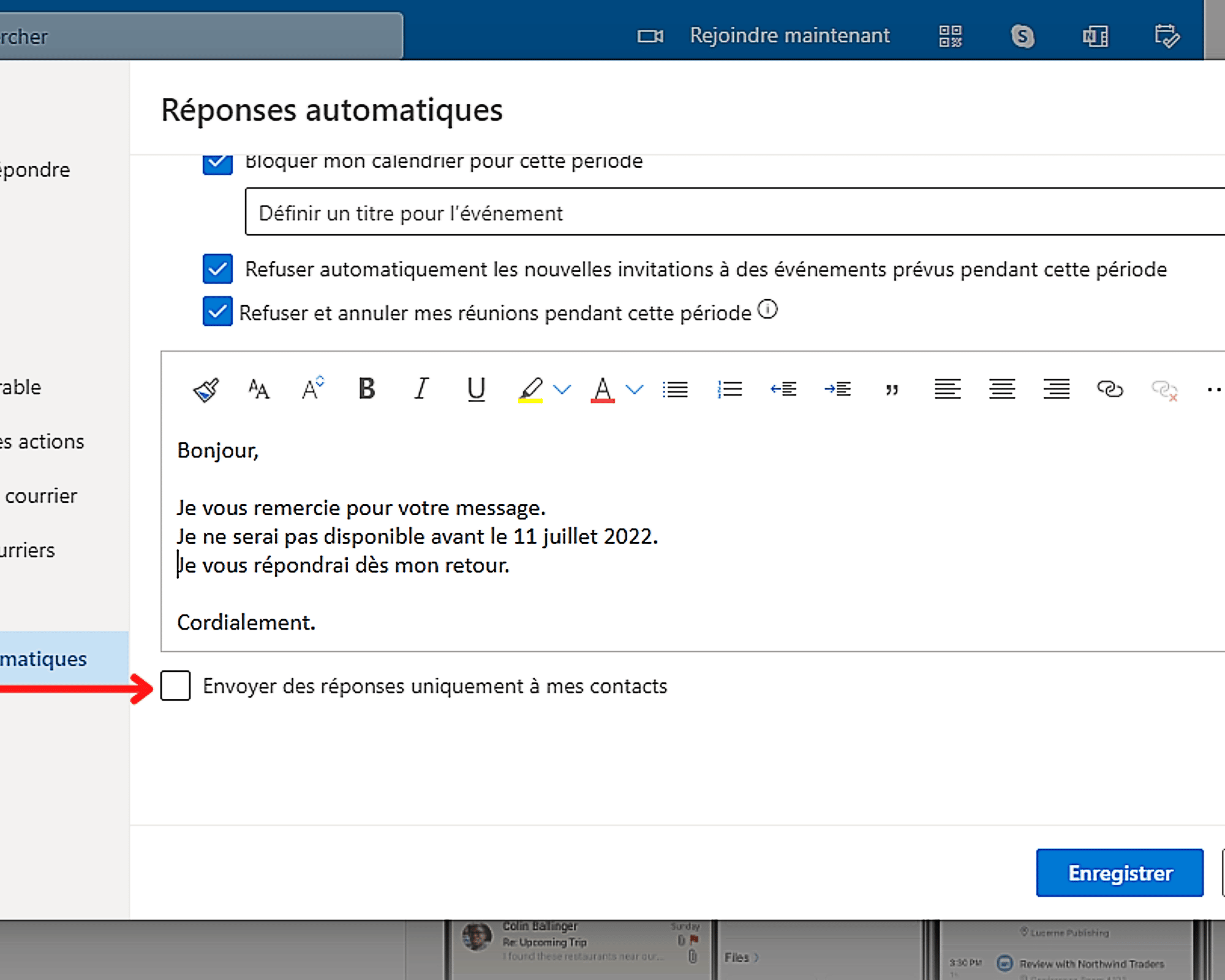Apply red font color
The width and height of the screenshot is (1225, 980).
point(603,390)
